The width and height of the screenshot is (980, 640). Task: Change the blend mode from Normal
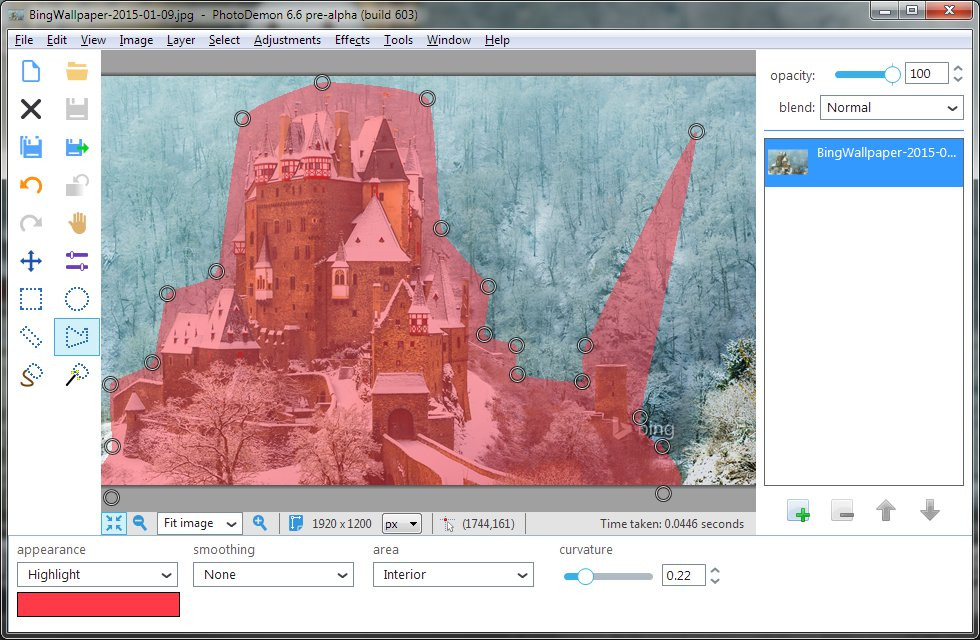tap(891, 107)
